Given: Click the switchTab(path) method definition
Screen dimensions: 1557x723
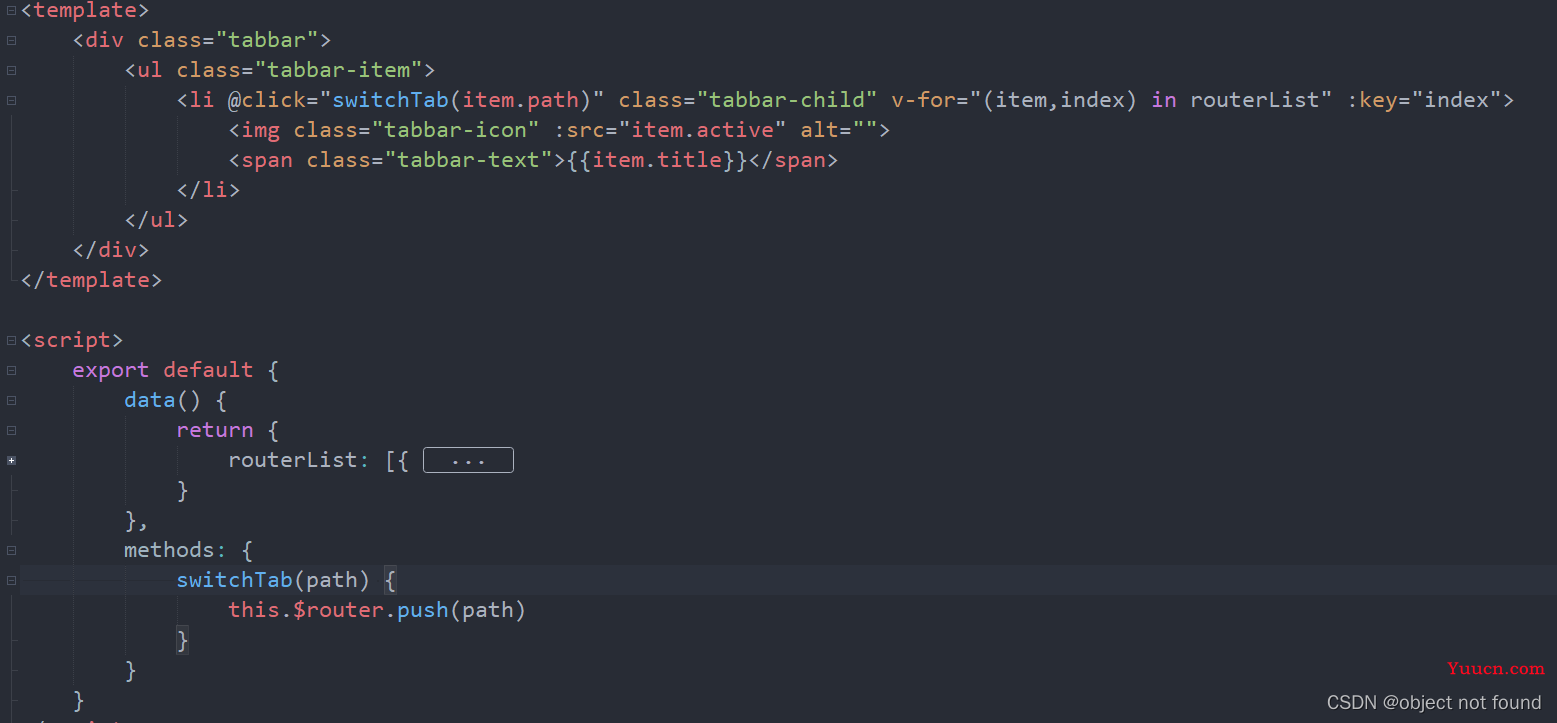Looking at the screenshot, I should click(x=274, y=580).
